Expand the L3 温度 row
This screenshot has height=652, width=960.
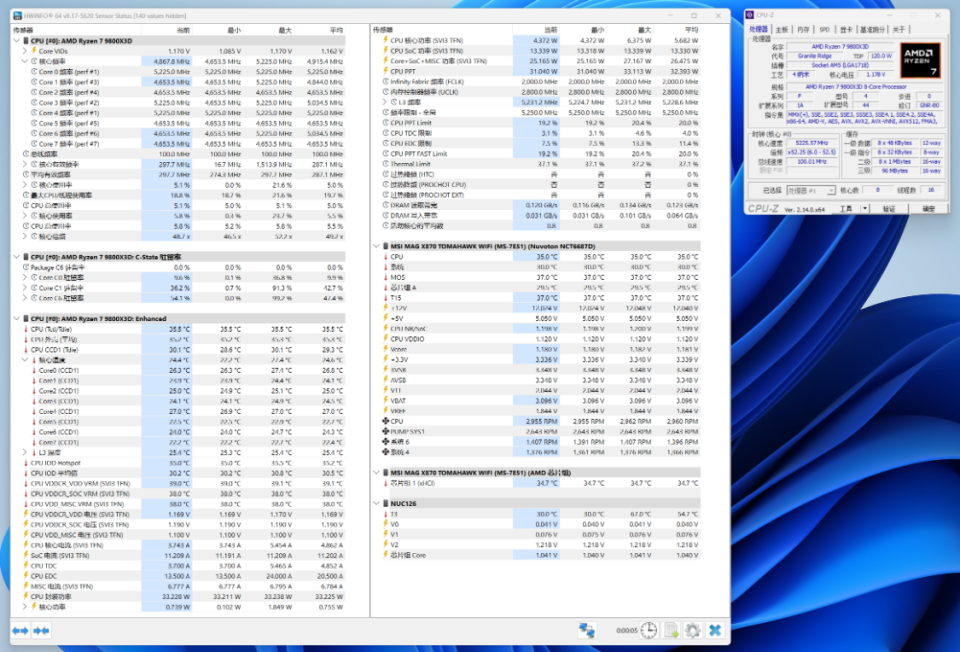tap(25, 452)
